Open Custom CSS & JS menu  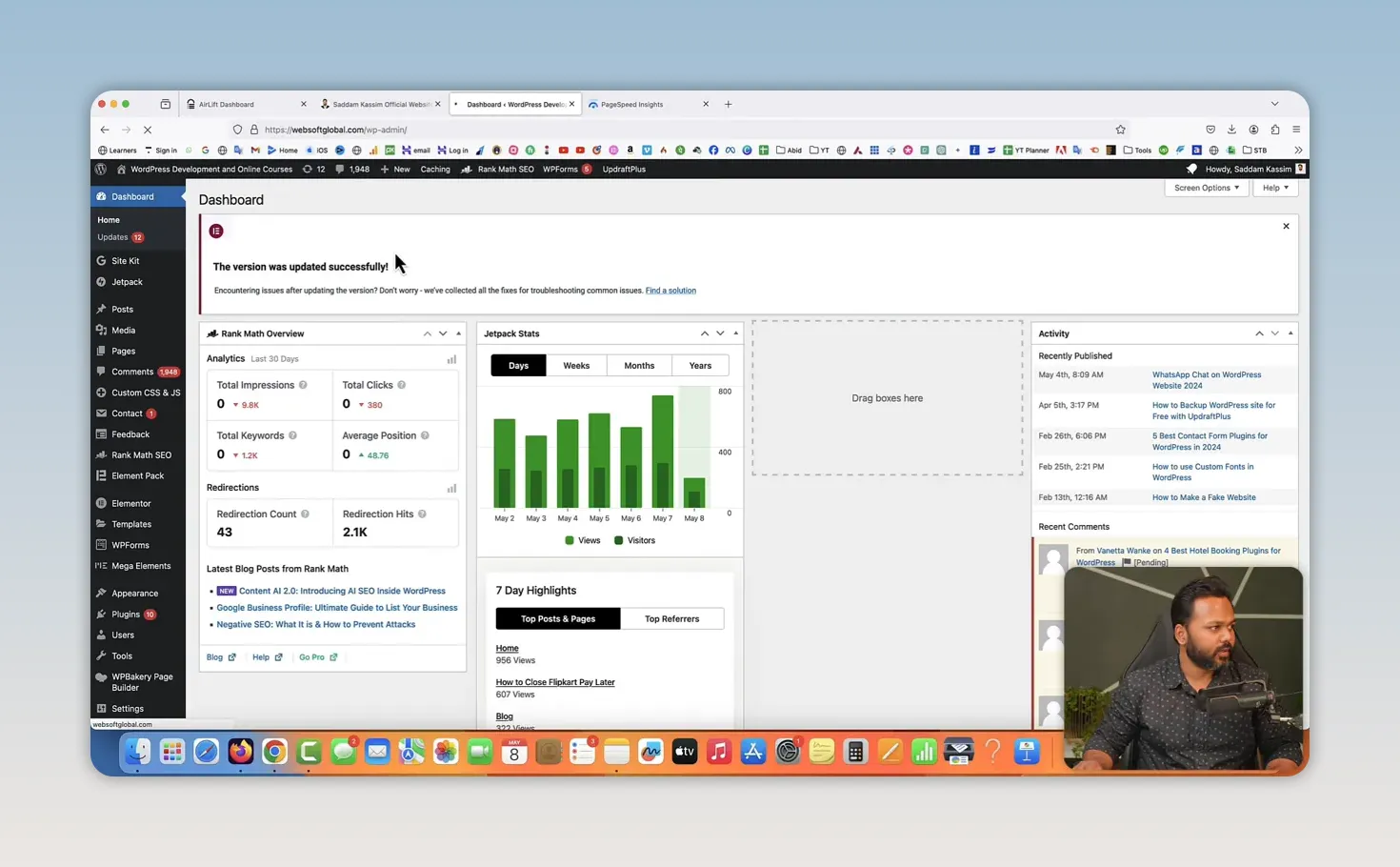point(138,393)
